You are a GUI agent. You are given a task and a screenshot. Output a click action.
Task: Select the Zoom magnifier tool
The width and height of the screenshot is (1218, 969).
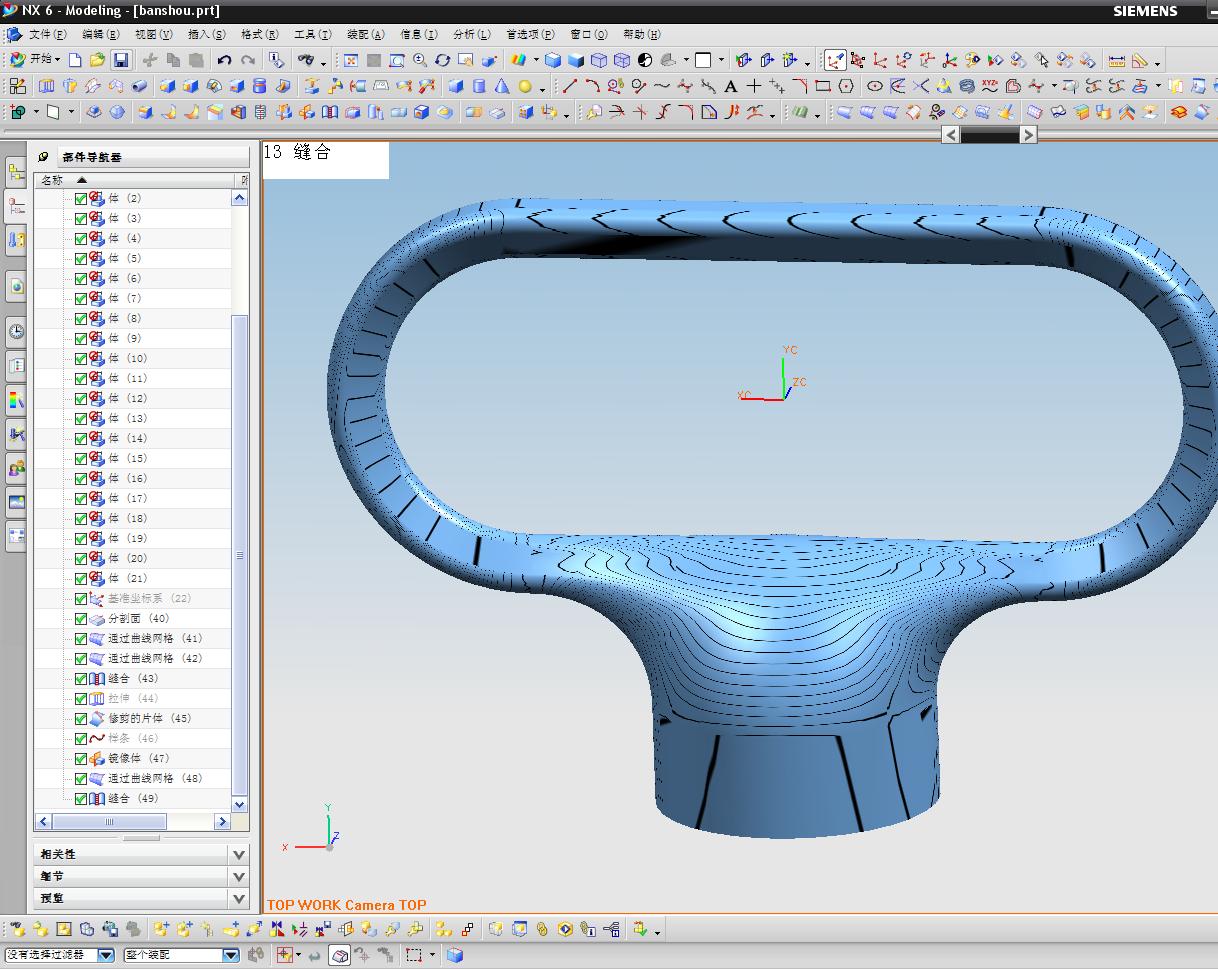(x=420, y=60)
